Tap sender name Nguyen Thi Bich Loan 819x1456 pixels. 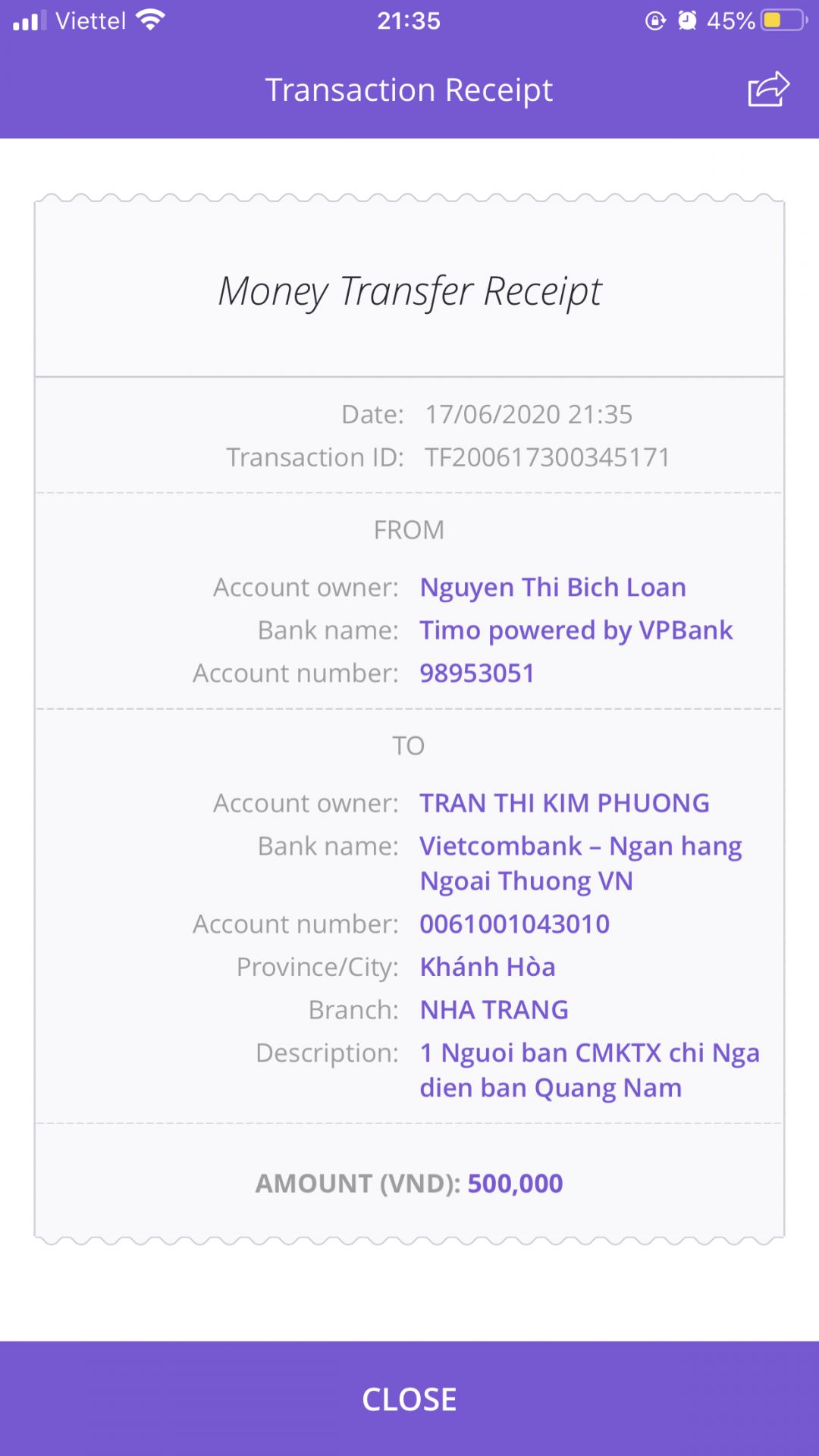pyautogui.click(x=553, y=588)
